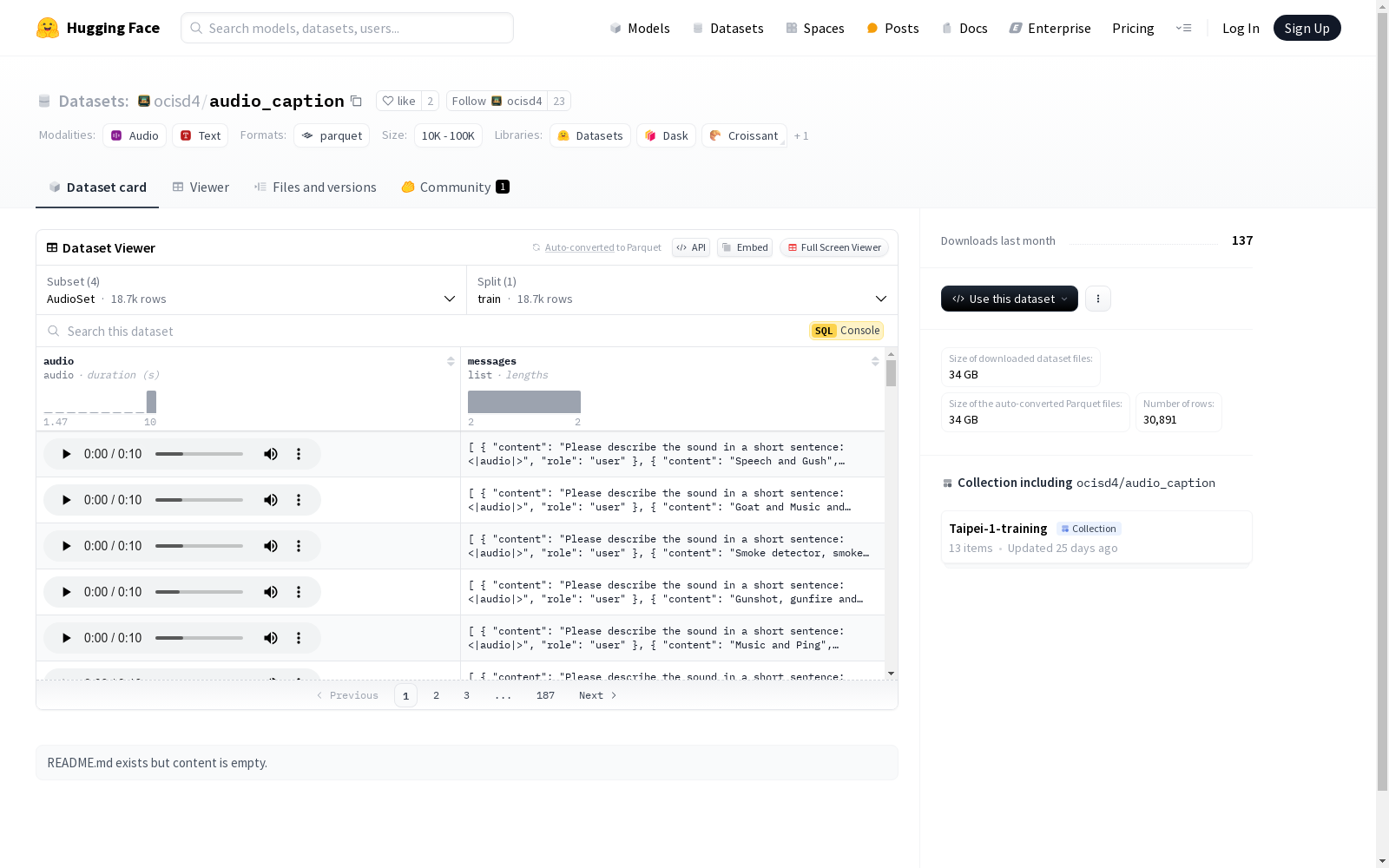Expand the Split train dropdown
This screenshot has width=1389, height=868.
[x=682, y=290]
